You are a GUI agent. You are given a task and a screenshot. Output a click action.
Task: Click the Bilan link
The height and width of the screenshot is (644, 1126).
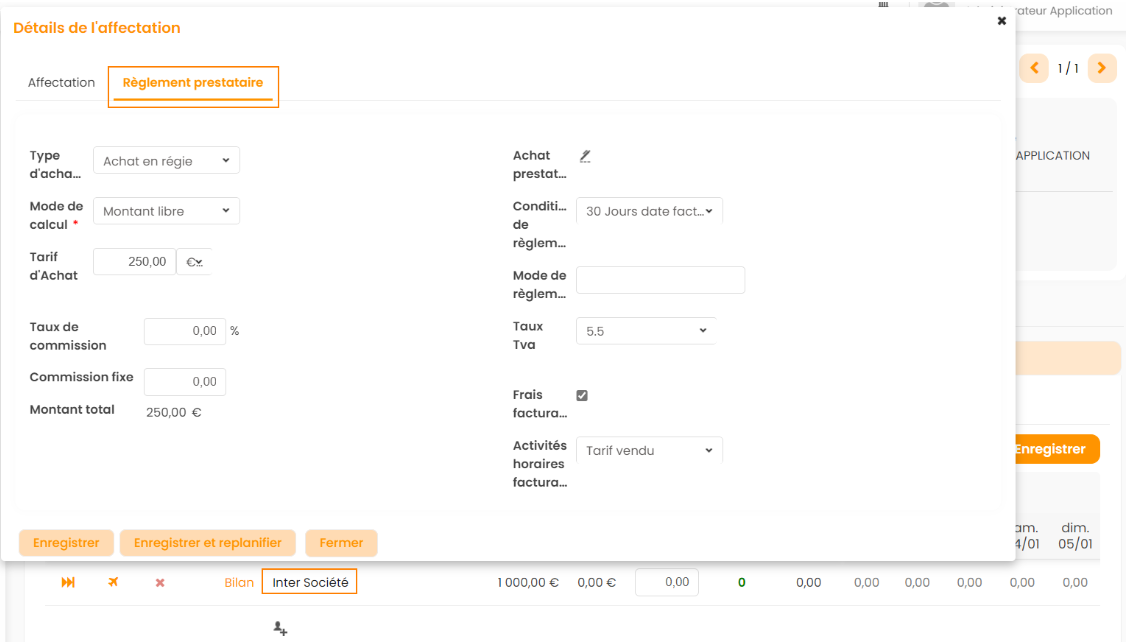pyautogui.click(x=239, y=582)
